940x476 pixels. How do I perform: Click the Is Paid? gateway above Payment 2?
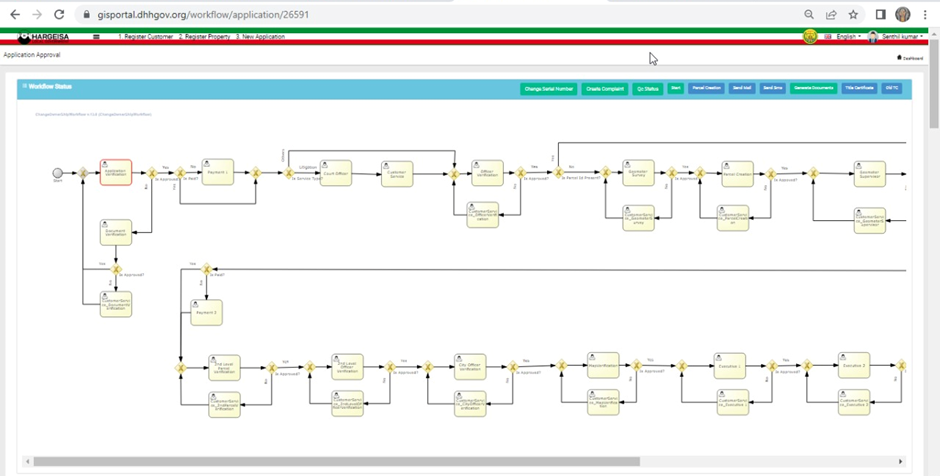pos(206,269)
